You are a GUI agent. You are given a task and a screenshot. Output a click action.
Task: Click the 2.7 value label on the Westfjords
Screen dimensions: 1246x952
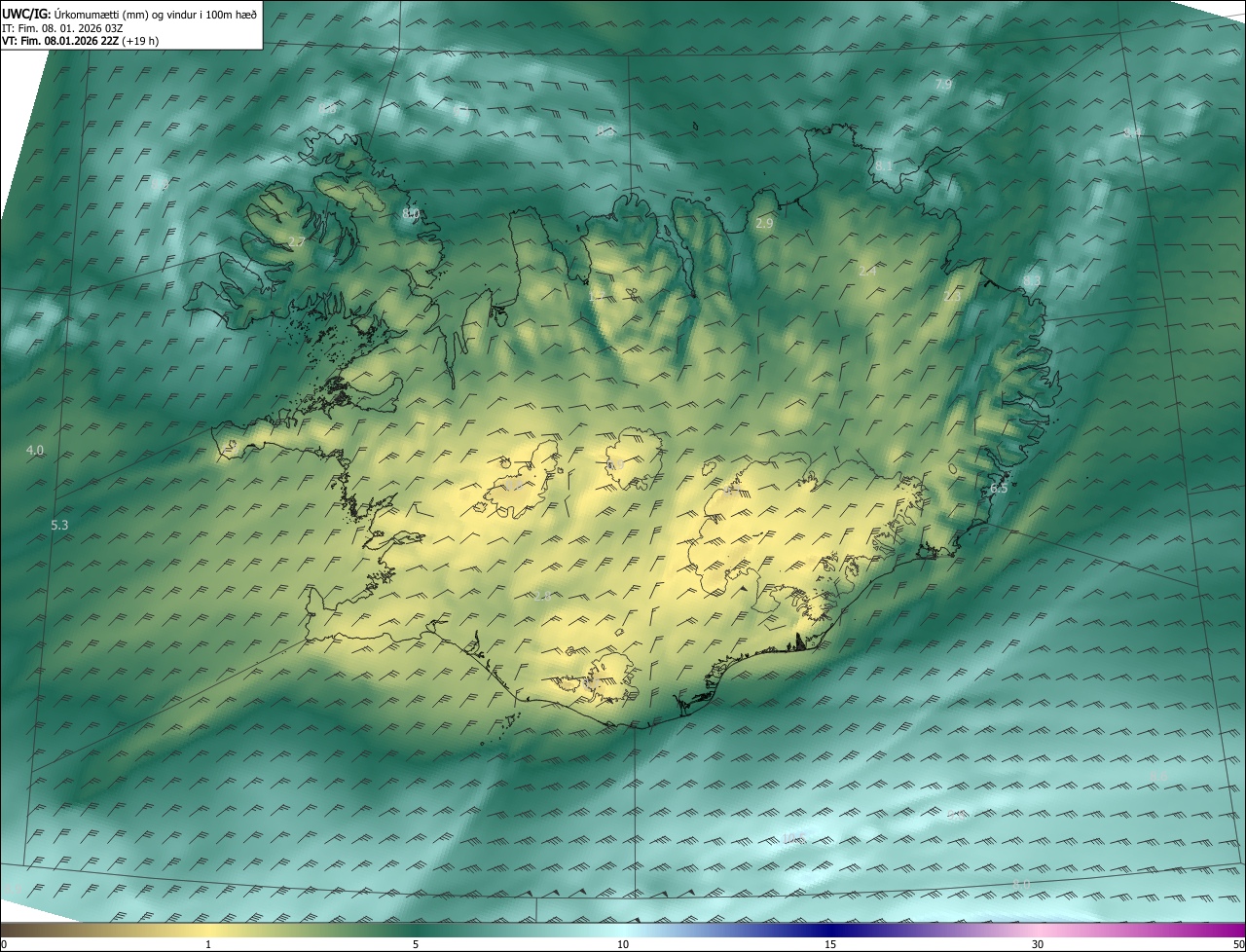tap(297, 241)
